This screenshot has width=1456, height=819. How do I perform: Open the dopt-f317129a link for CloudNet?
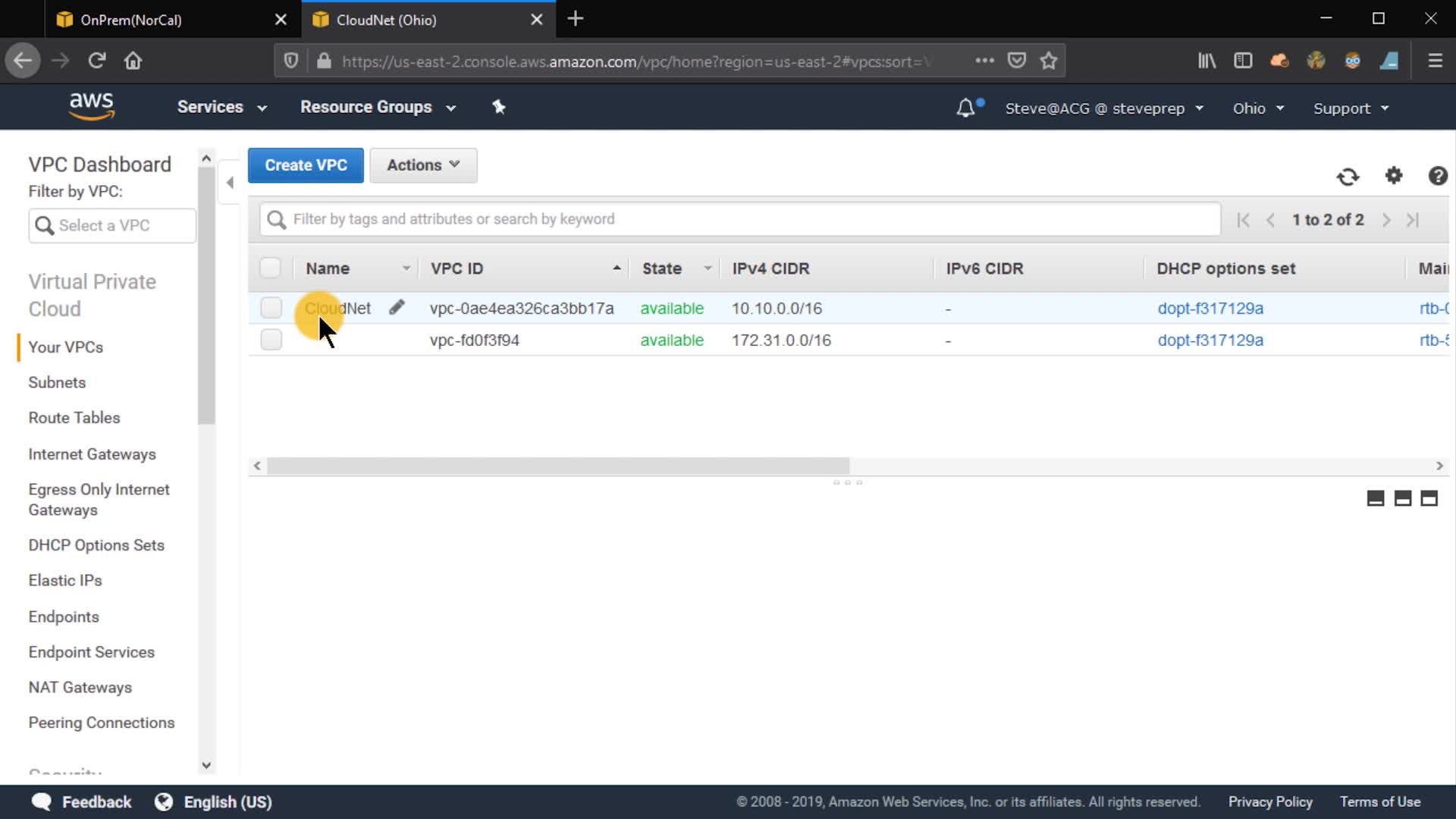1210,309
